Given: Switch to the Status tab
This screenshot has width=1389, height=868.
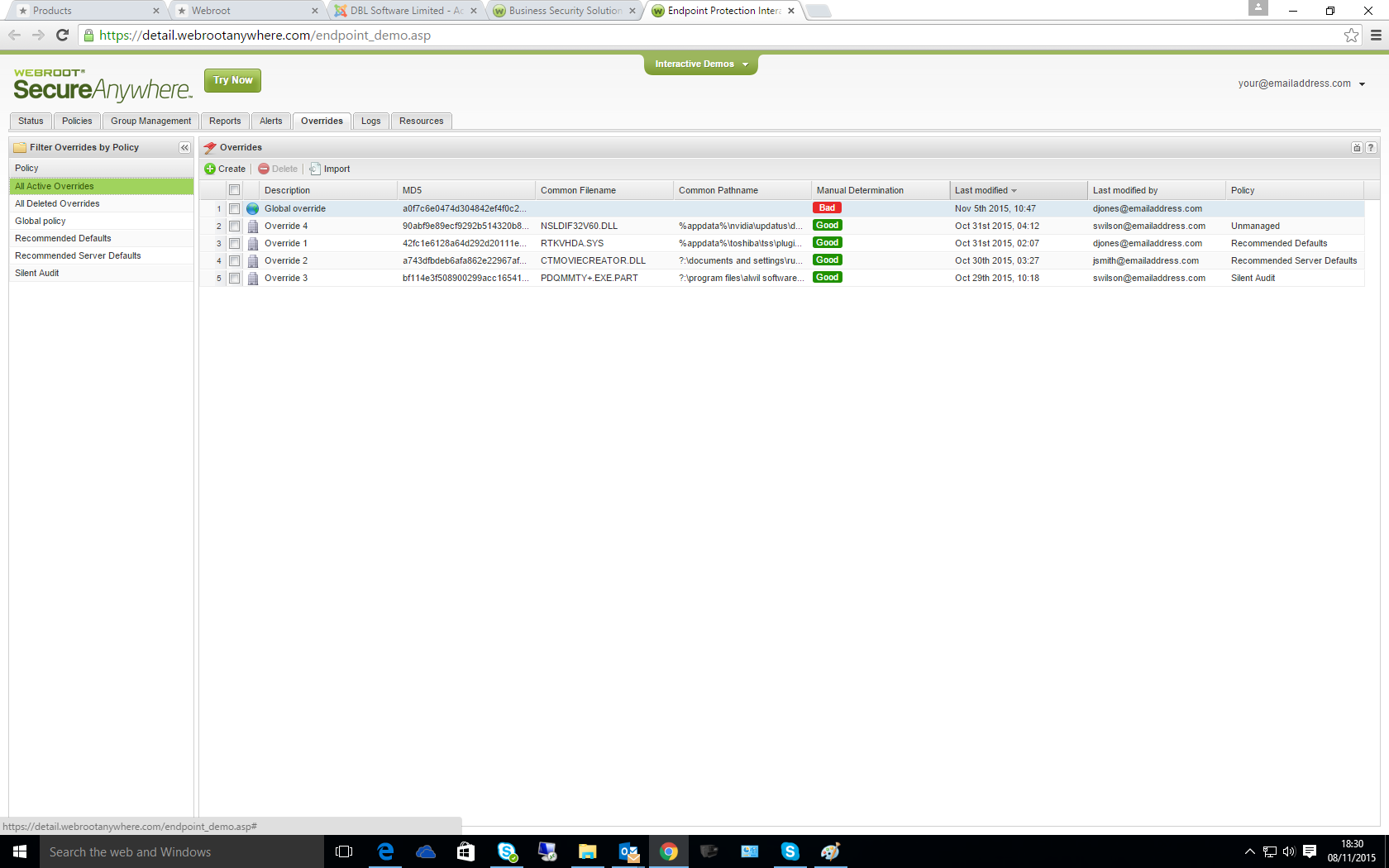Looking at the screenshot, I should click(x=31, y=121).
